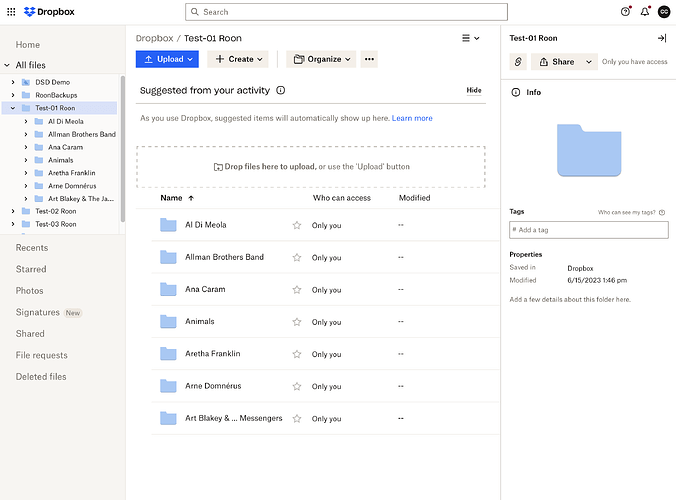Hide the suggested activity section
Image resolution: width=676 pixels, height=500 pixels.
pyautogui.click(x=474, y=90)
